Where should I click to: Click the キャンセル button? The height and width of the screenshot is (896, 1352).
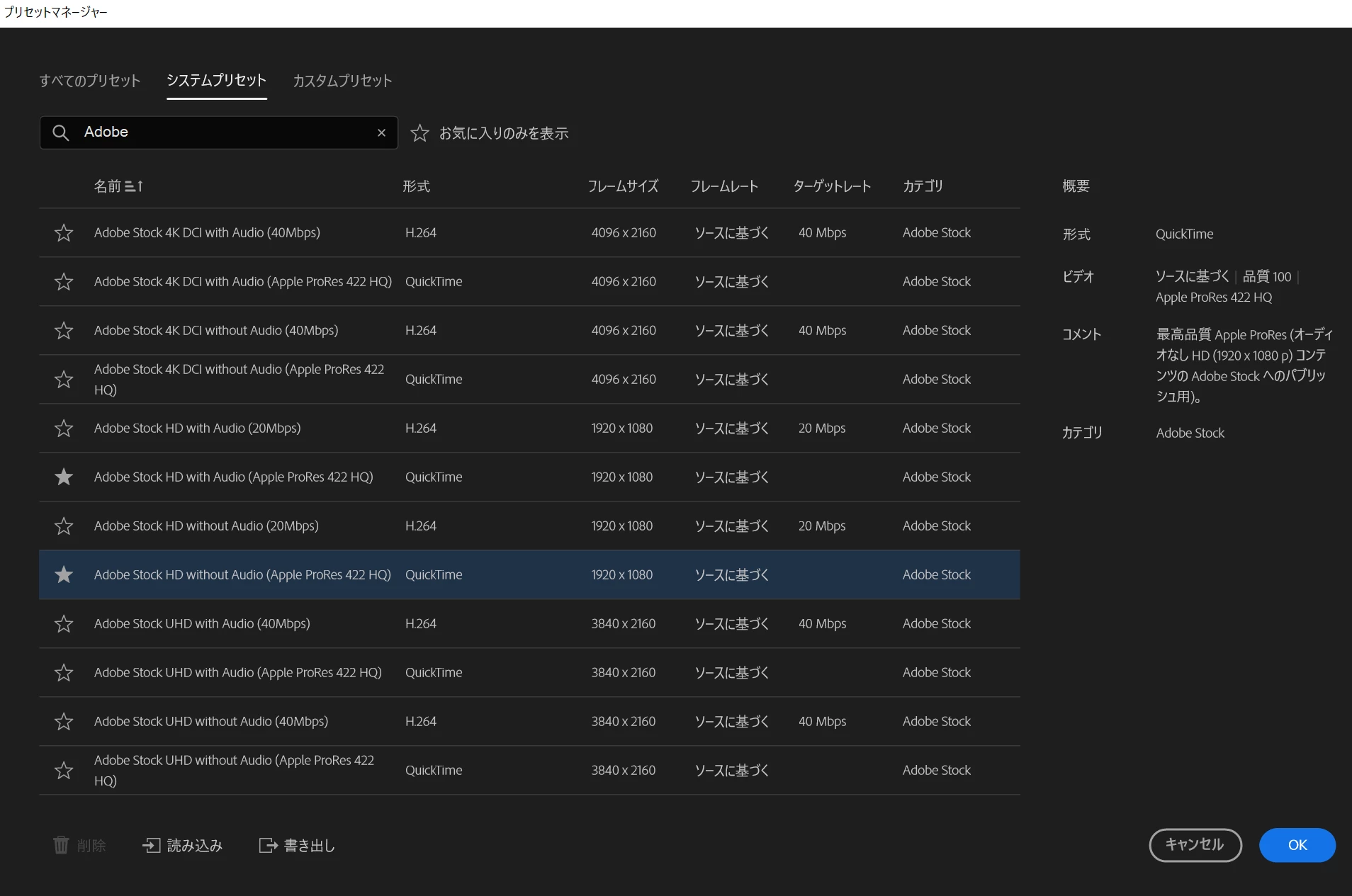pos(1195,845)
